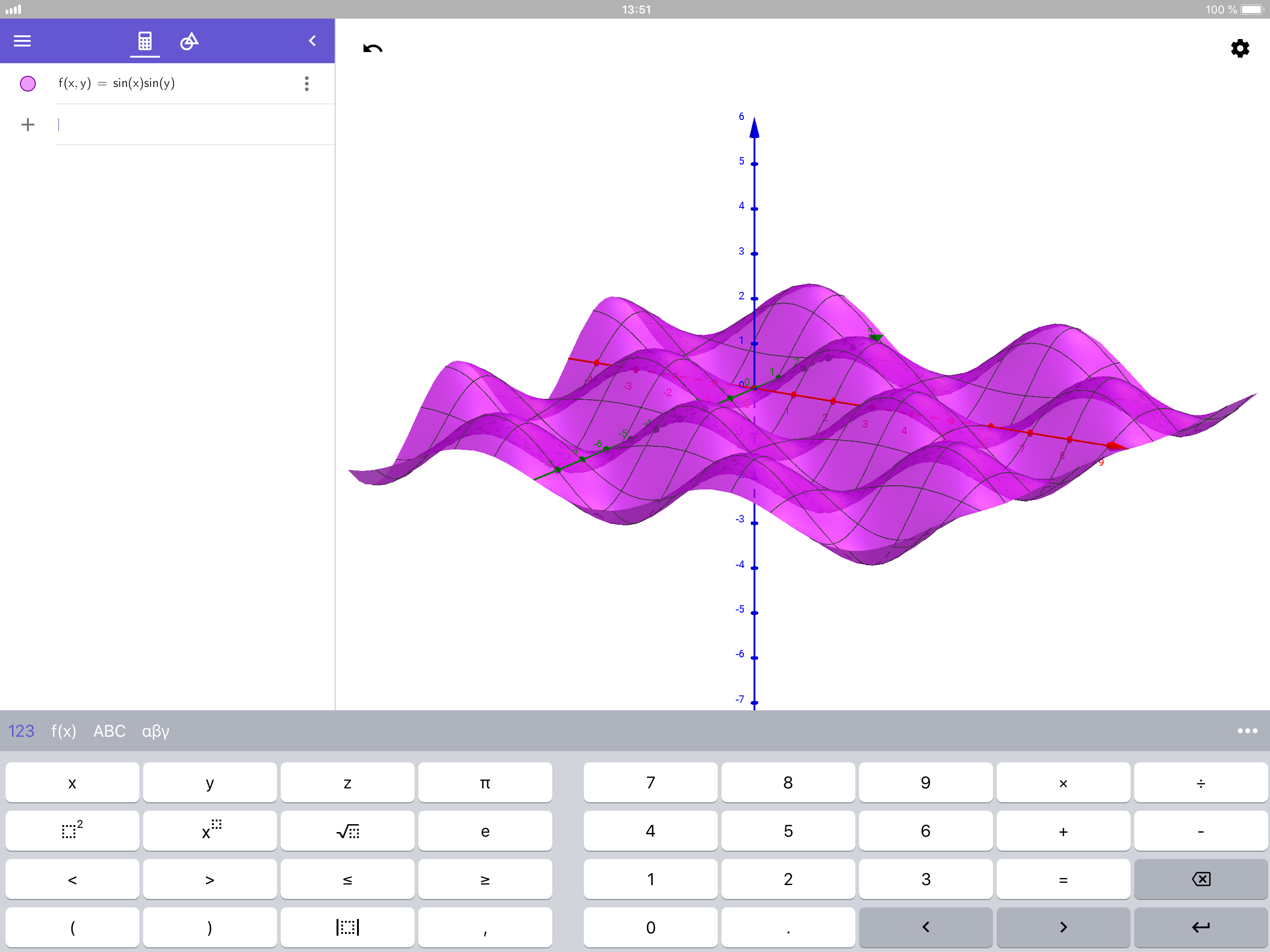This screenshot has height=952, width=1270.
Task: Open the hamburger main menu
Action: (x=22, y=41)
